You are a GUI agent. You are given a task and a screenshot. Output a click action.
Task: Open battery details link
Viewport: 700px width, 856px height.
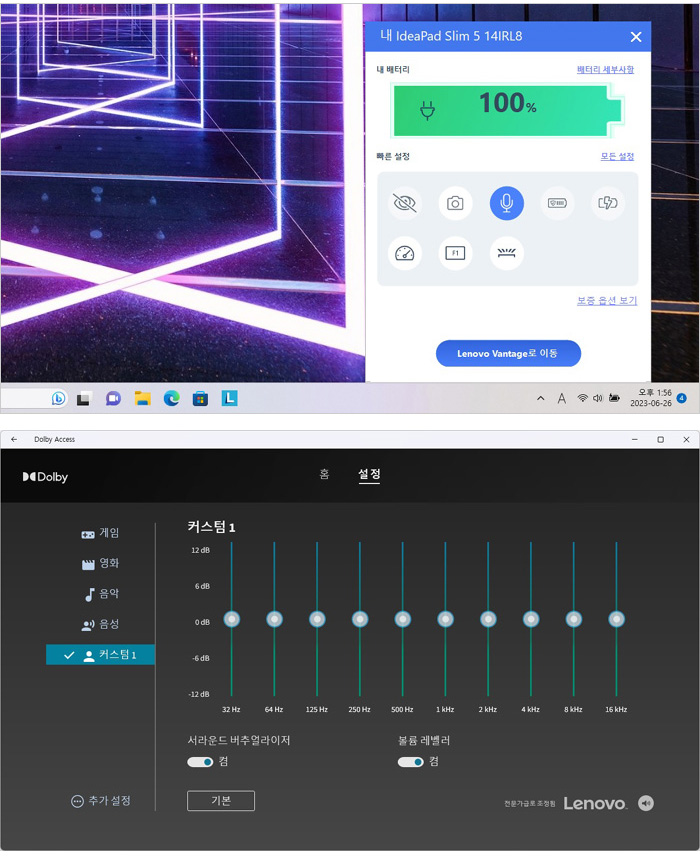click(606, 69)
